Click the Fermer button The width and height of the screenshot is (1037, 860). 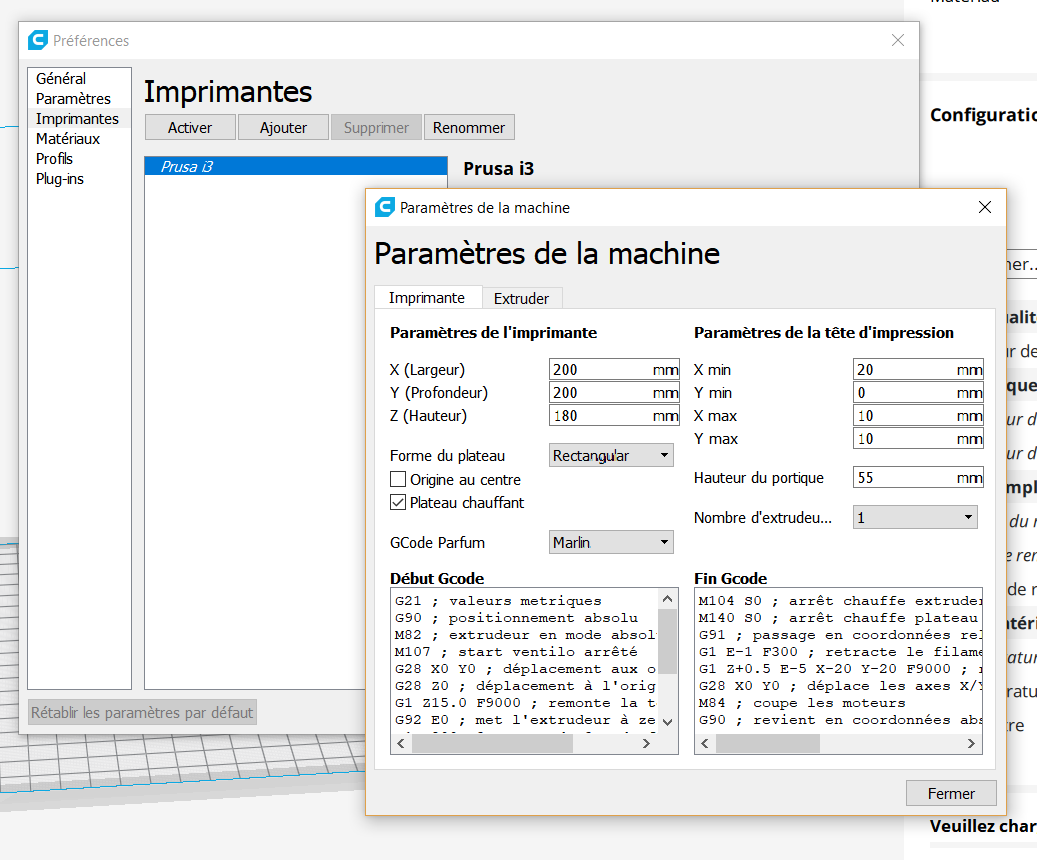[x=951, y=793]
